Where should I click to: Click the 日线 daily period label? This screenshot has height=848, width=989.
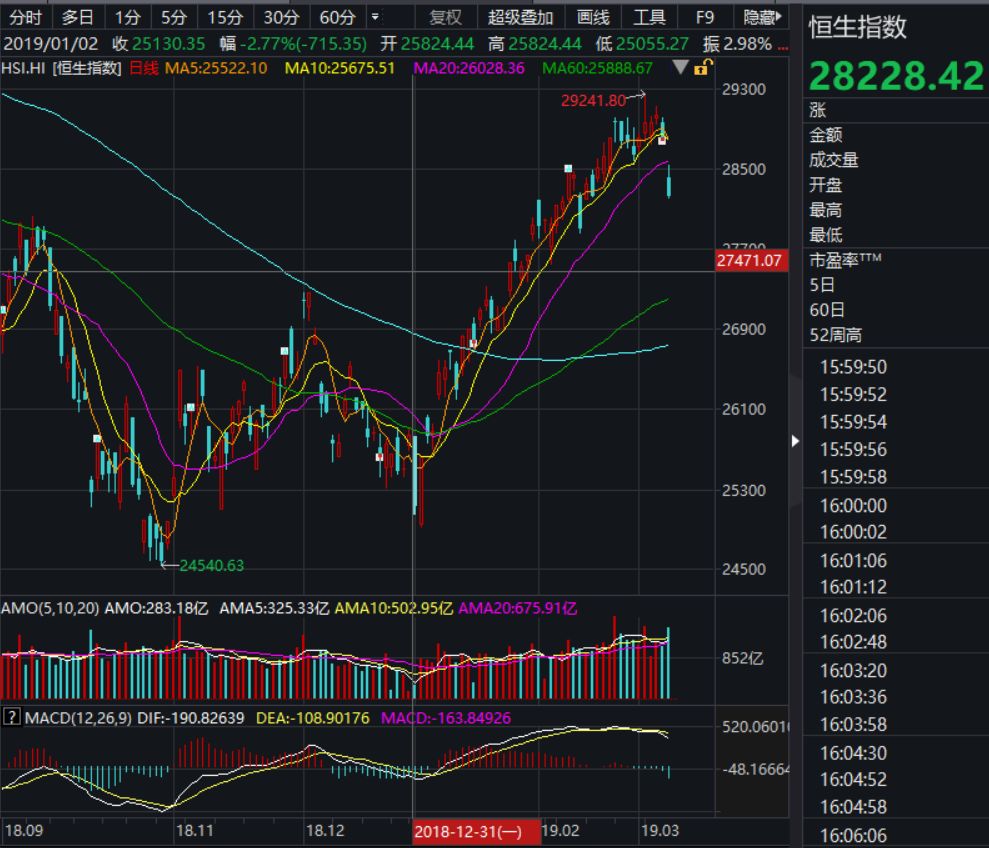point(145,68)
